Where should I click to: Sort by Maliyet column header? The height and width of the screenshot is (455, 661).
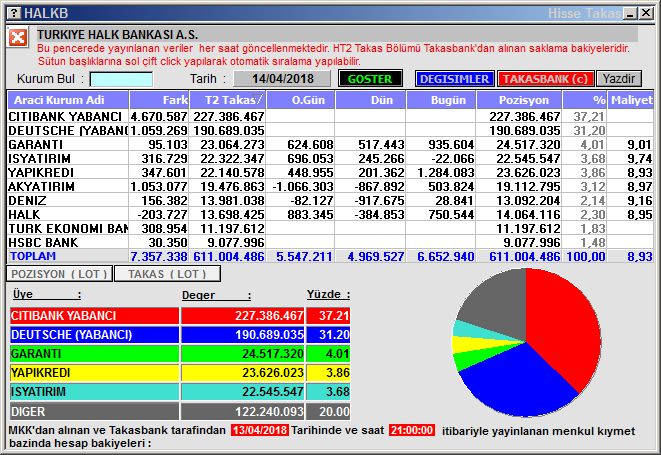click(631, 100)
